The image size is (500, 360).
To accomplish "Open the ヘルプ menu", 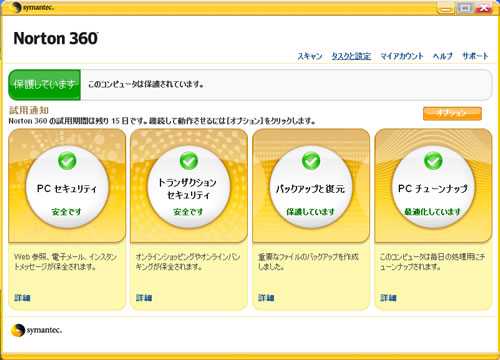I will tap(443, 56).
